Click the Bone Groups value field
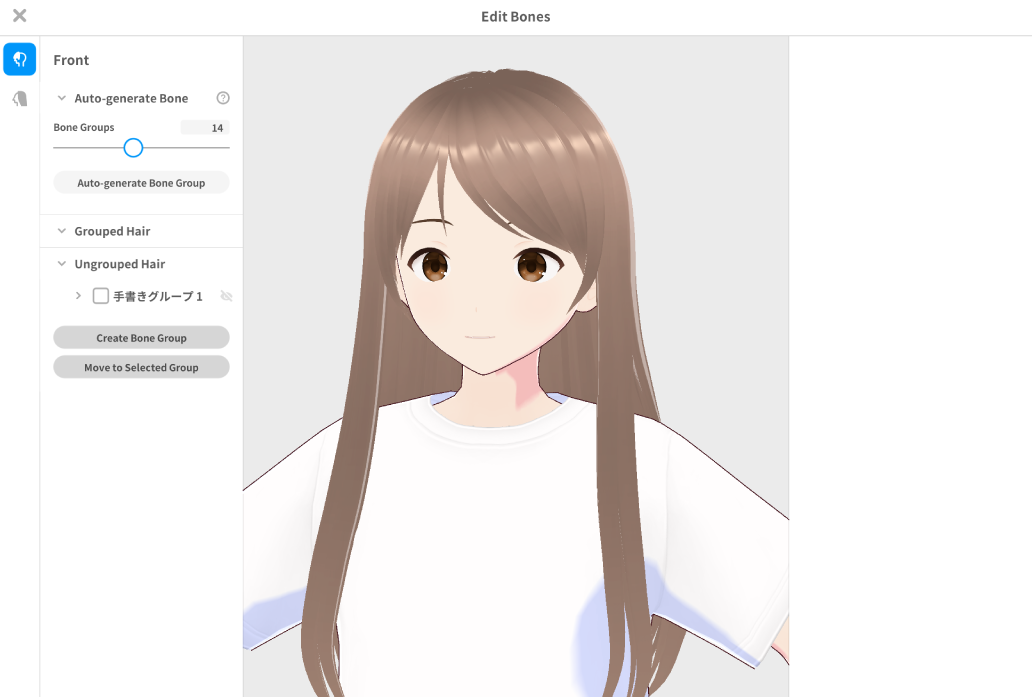The width and height of the screenshot is (1032, 697). [205, 128]
